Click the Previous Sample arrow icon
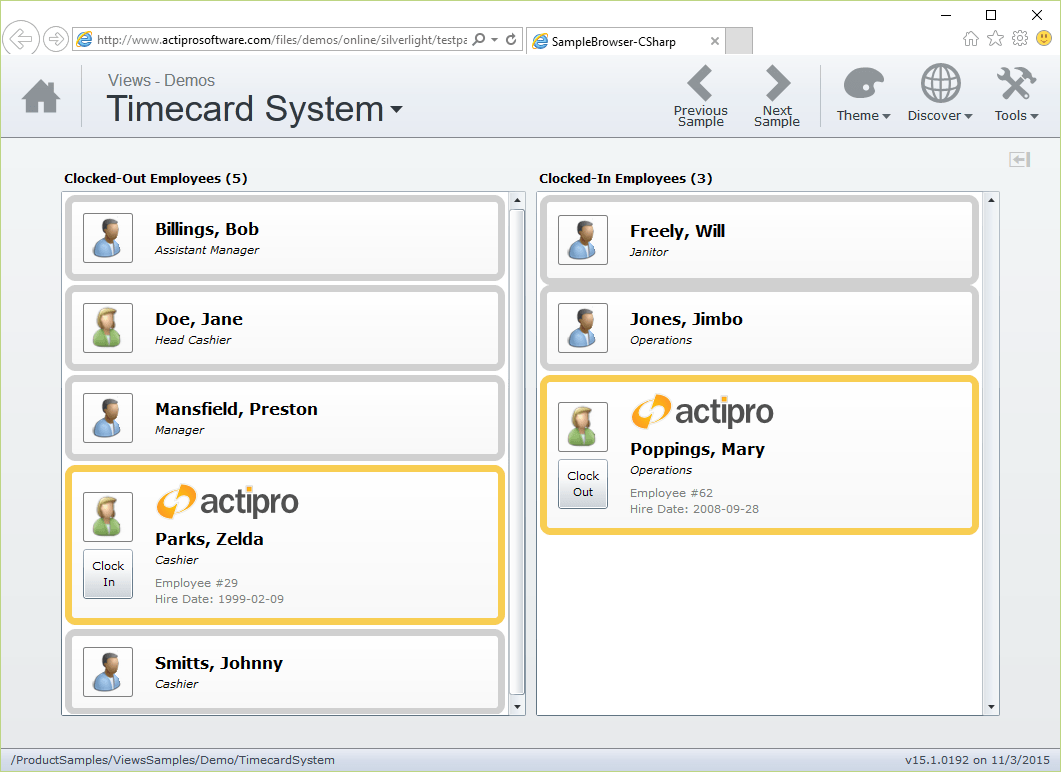The width and height of the screenshot is (1061, 772). point(700,84)
